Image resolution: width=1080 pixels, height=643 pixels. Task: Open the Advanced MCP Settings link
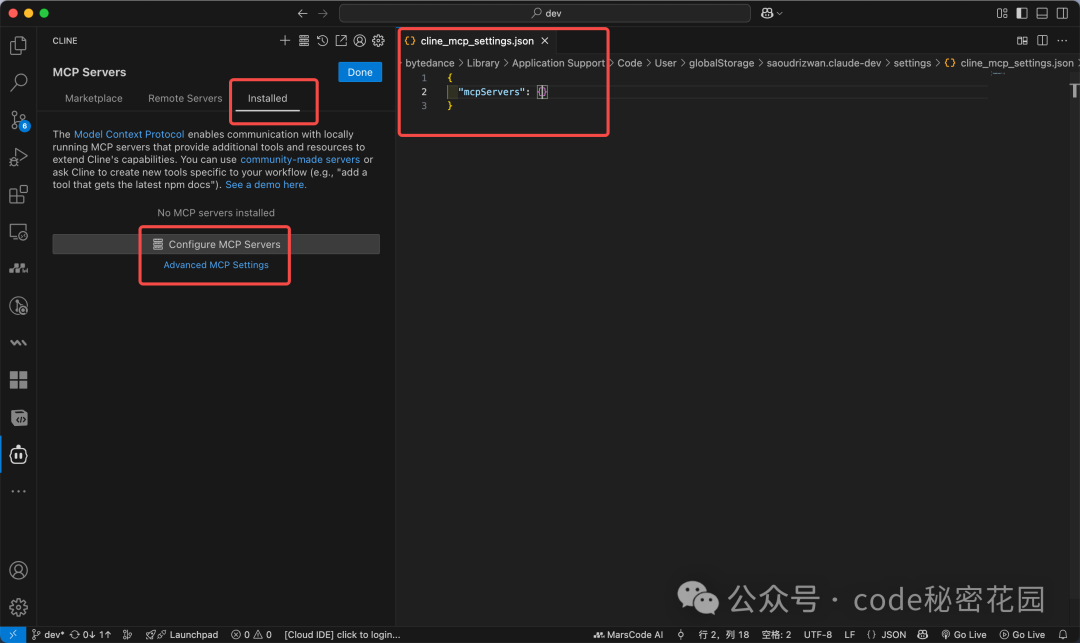click(x=214, y=264)
